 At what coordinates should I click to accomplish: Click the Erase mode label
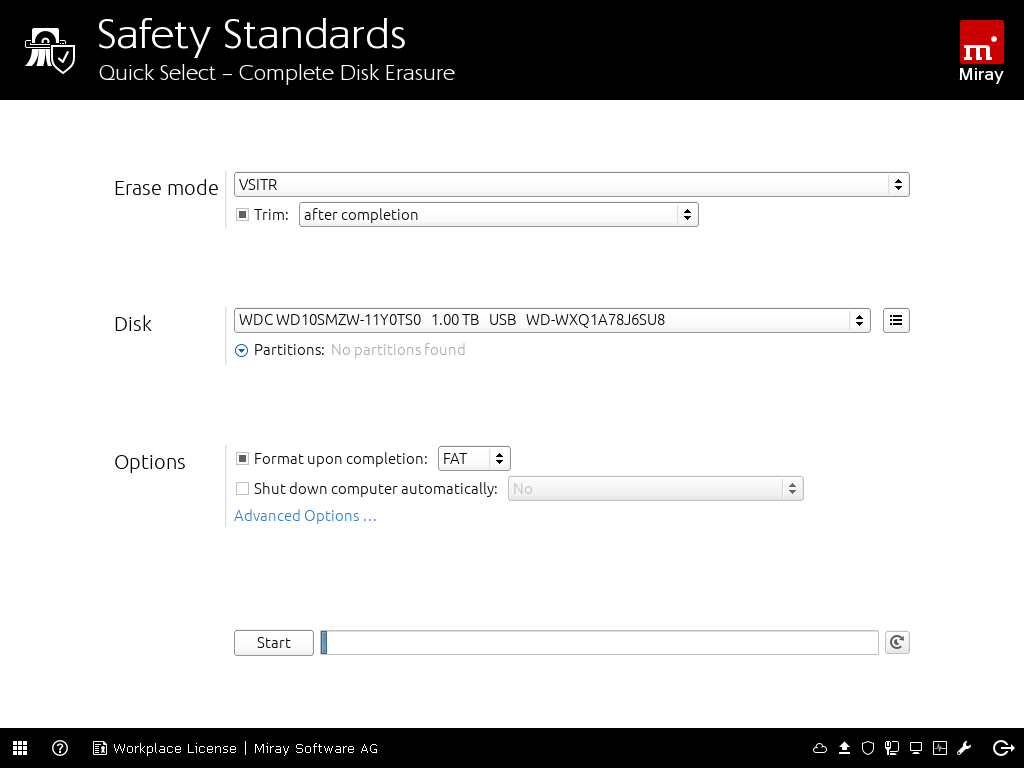coord(166,188)
